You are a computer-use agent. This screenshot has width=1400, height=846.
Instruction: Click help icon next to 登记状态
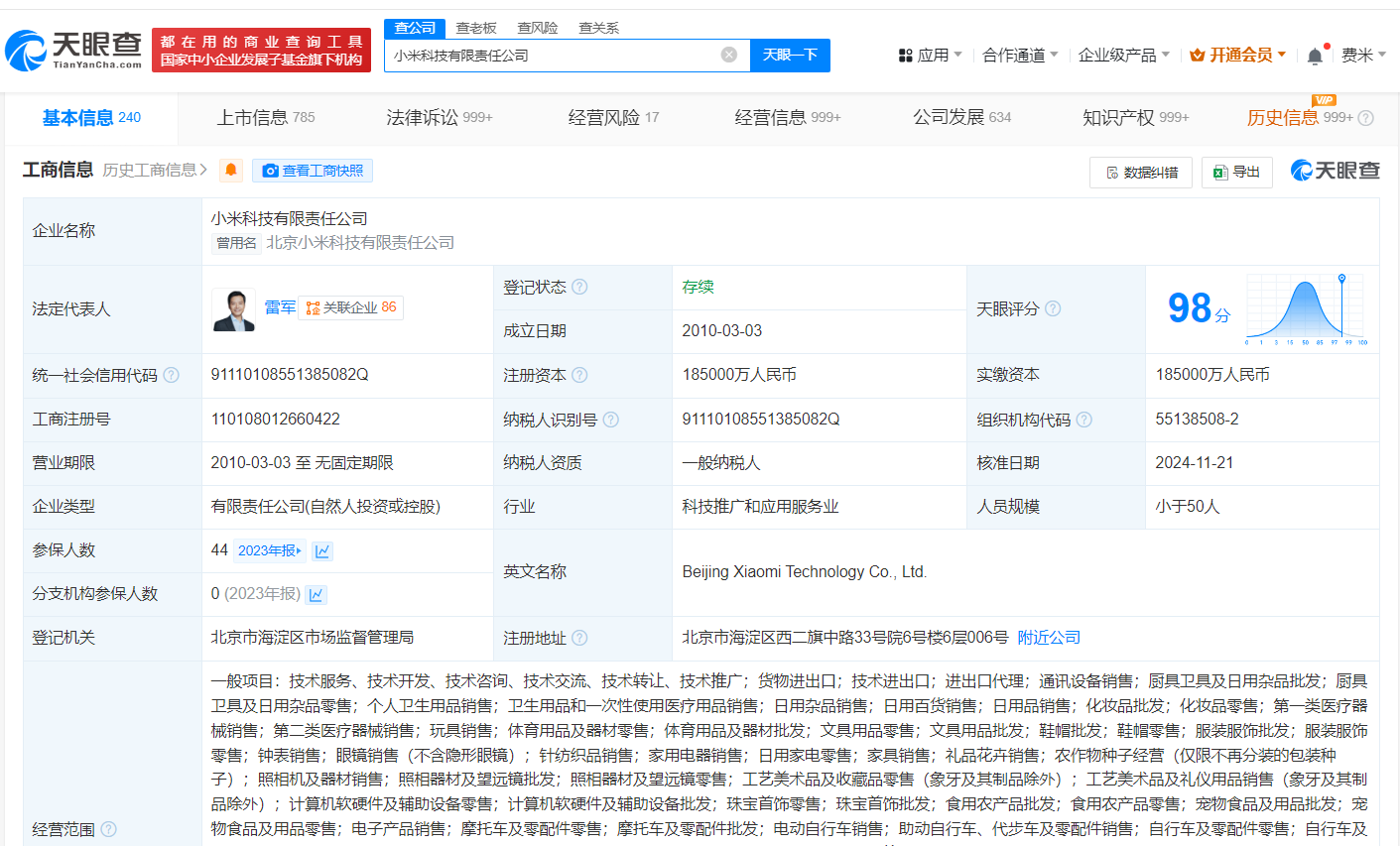[x=579, y=287]
